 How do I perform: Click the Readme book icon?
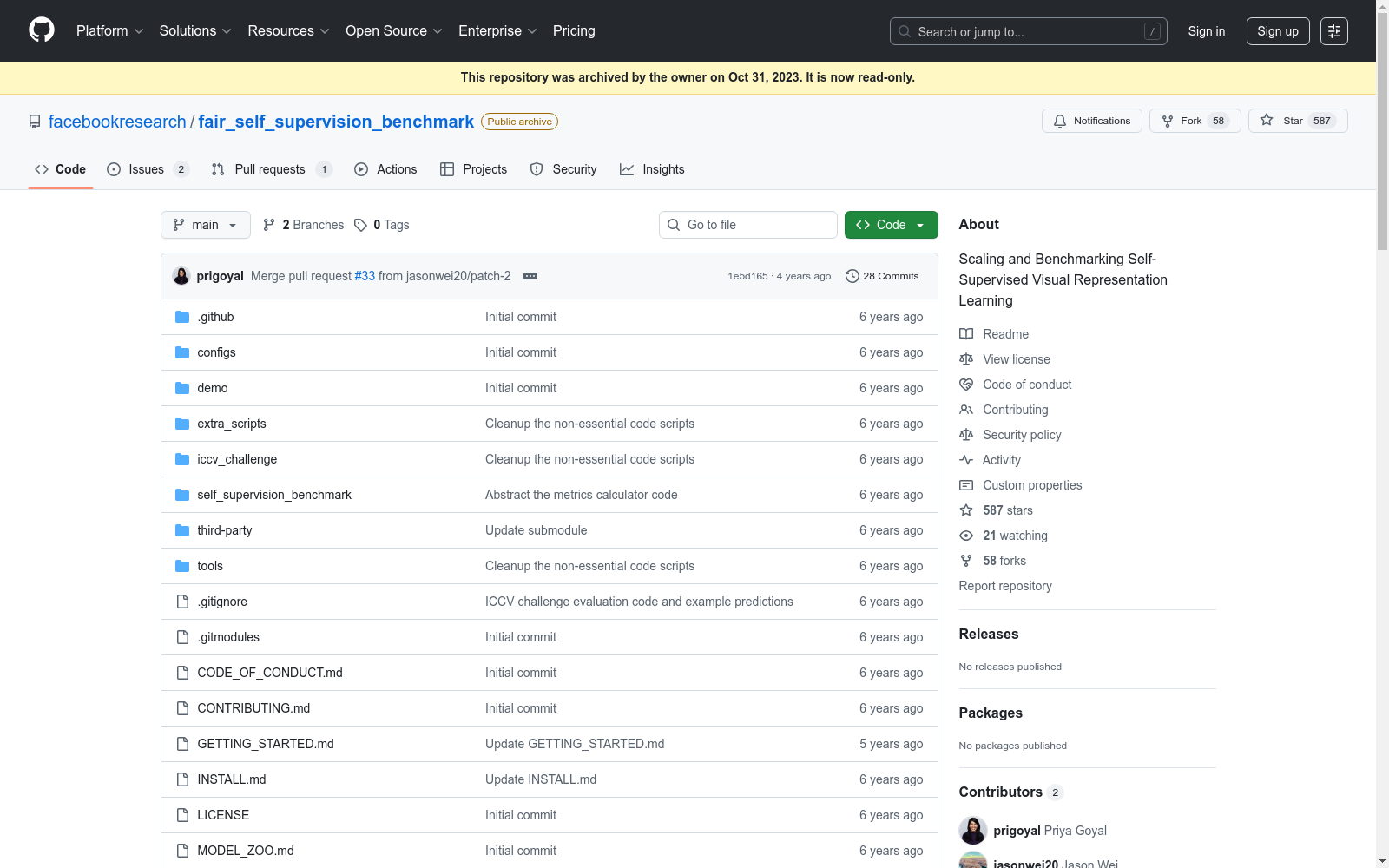(x=966, y=334)
